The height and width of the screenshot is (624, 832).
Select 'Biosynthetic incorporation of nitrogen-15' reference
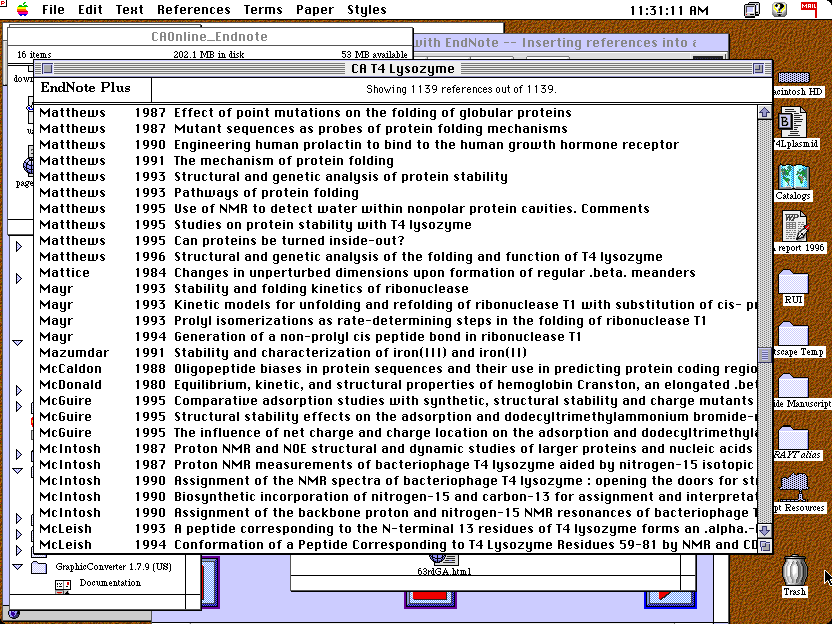tap(395, 497)
